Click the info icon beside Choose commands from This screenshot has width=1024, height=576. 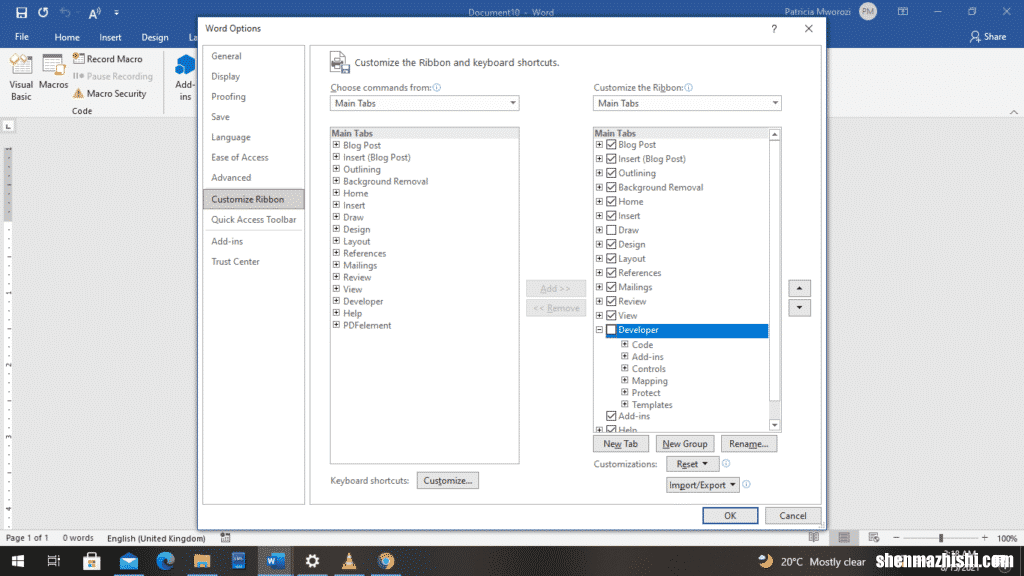coord(437,88)
